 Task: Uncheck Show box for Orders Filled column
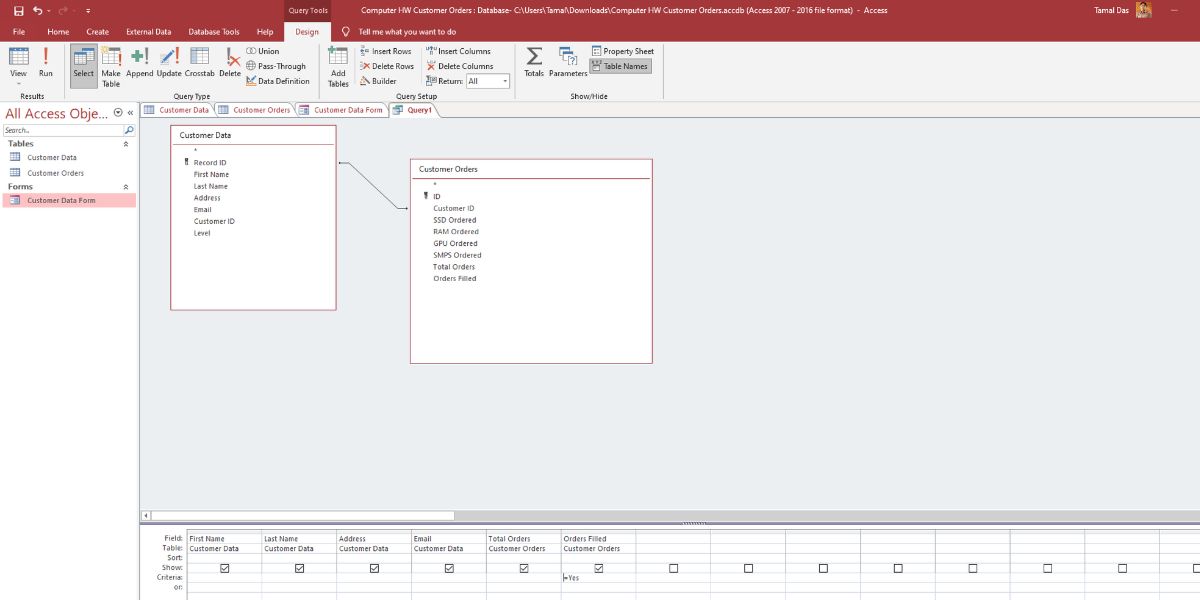(598, 568)
